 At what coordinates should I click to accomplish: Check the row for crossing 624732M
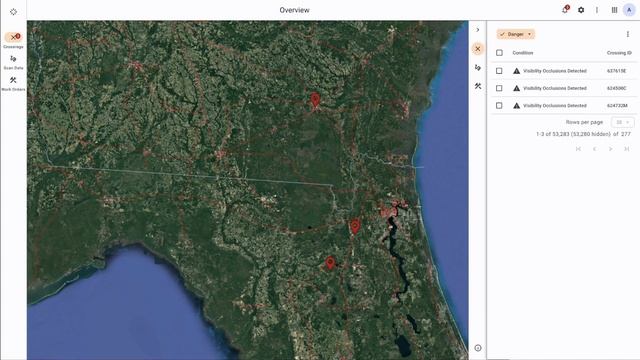click(499, 105)
